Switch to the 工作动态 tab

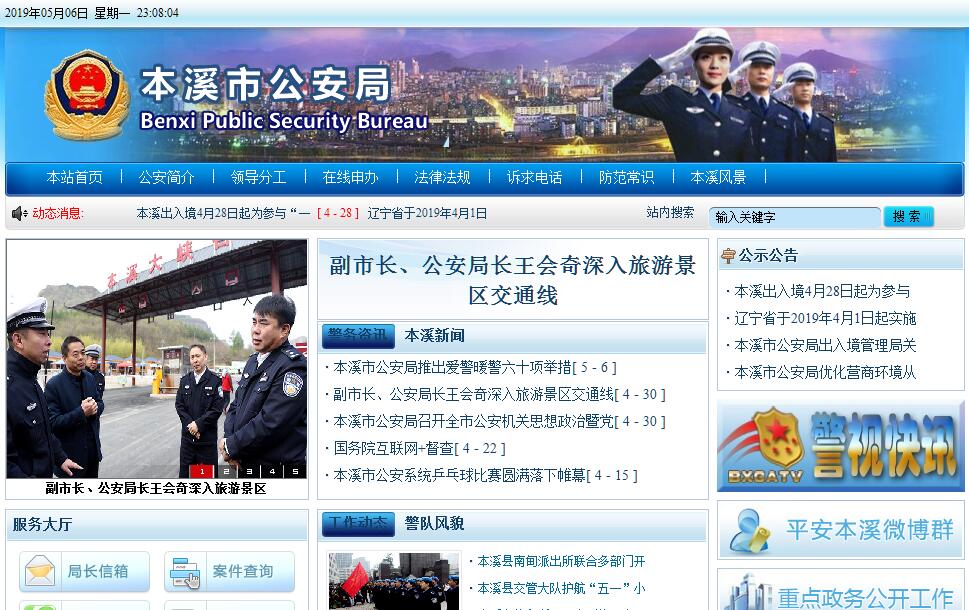pos(358,523)
